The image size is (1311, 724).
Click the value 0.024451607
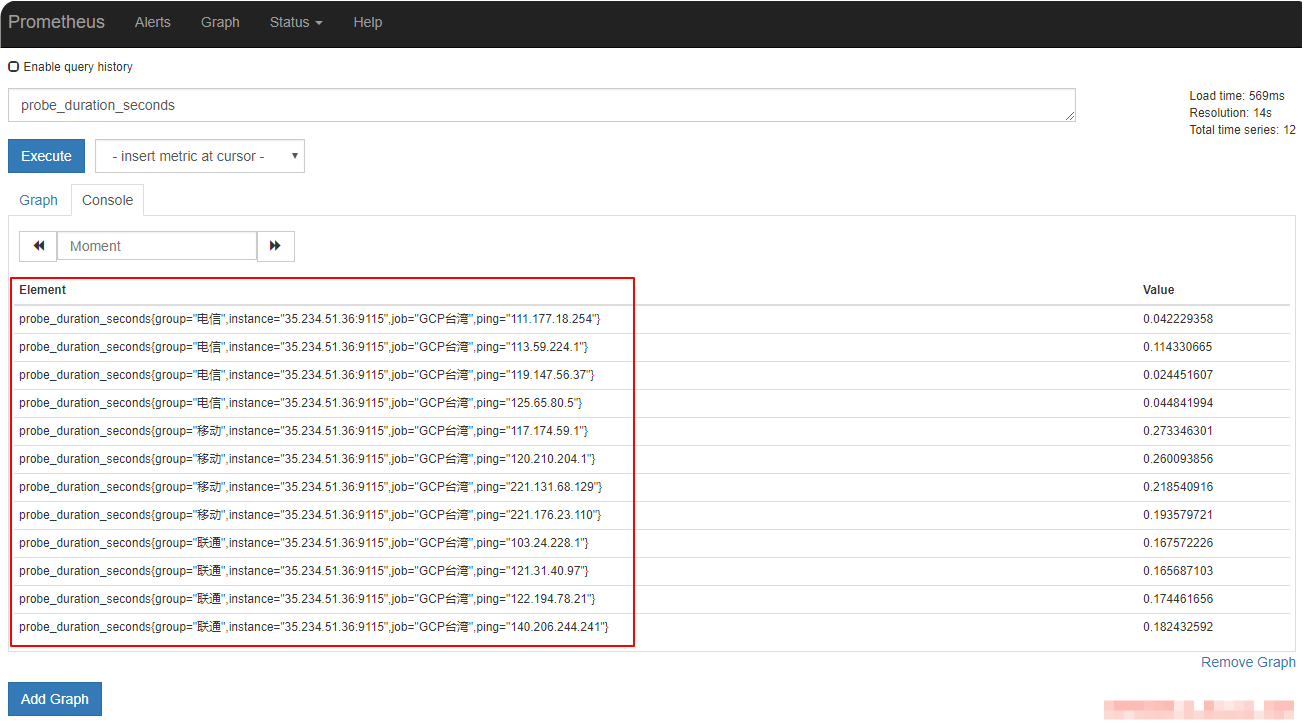tap(1178, 375)
